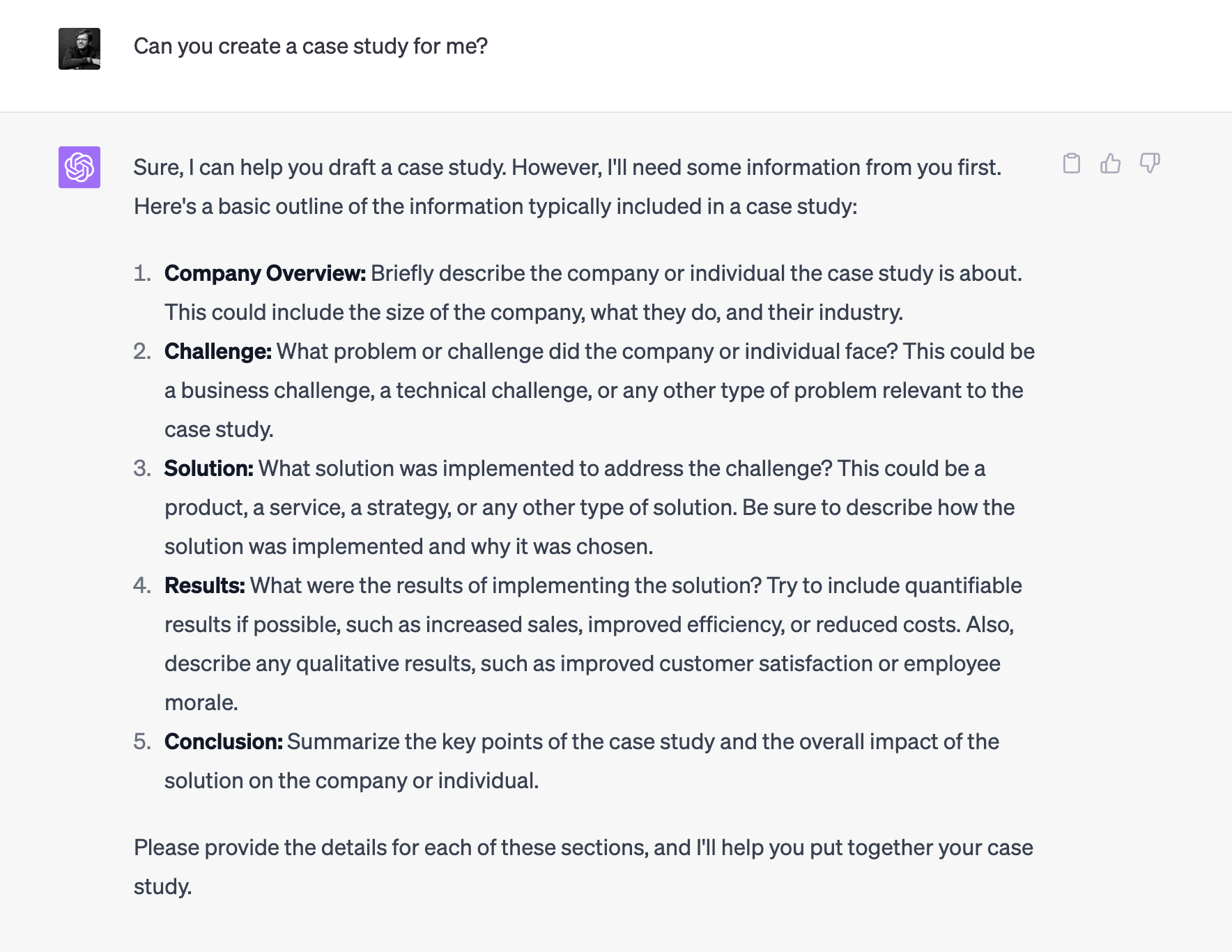Click the user message about a case study
Viewport: 1232px width, 952px height.
[311, 46]
